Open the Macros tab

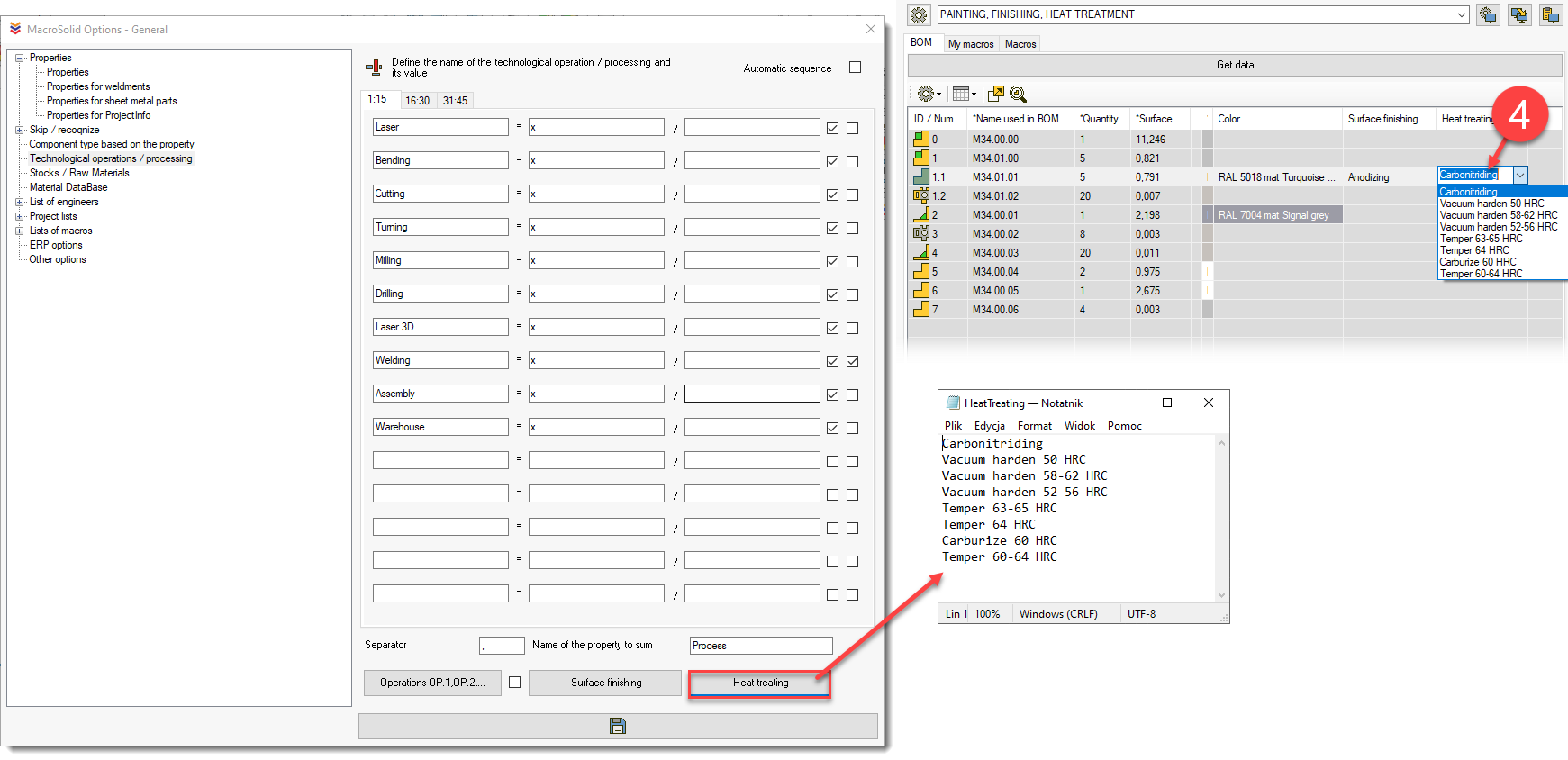[1020, 43]
